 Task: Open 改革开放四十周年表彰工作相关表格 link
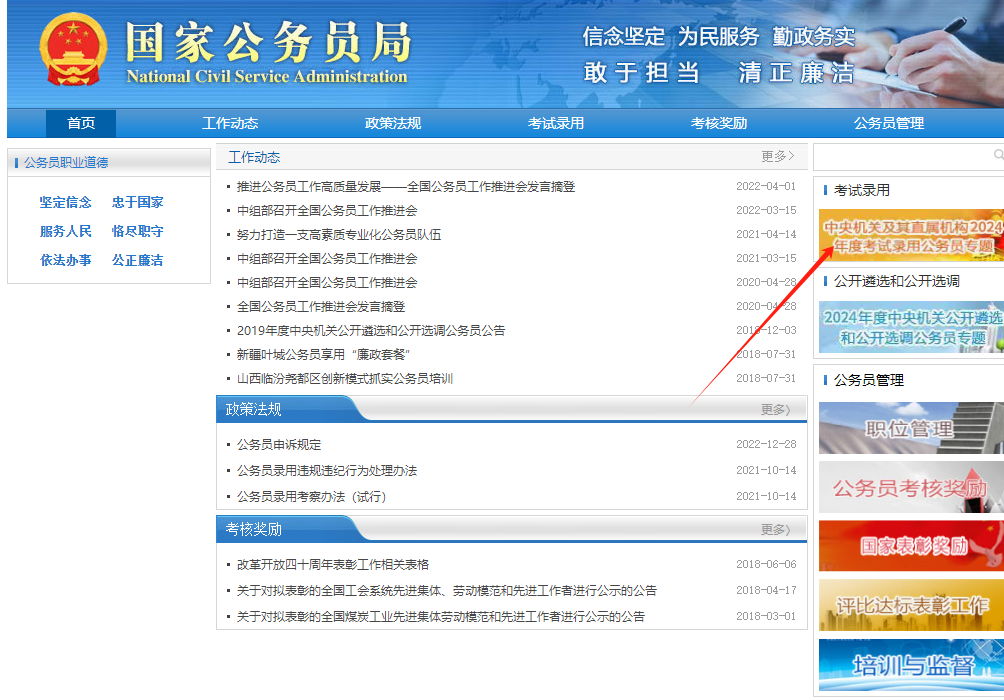(333, 564)
